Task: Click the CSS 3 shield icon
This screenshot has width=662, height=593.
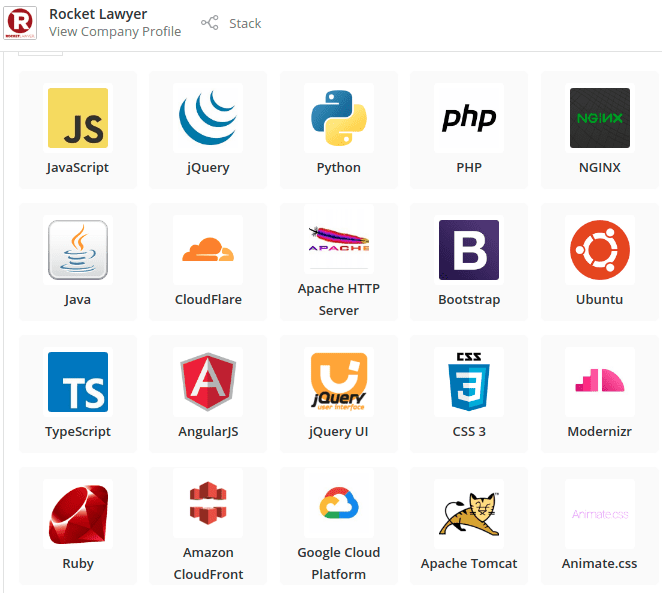Action: [x=469, y=382]
